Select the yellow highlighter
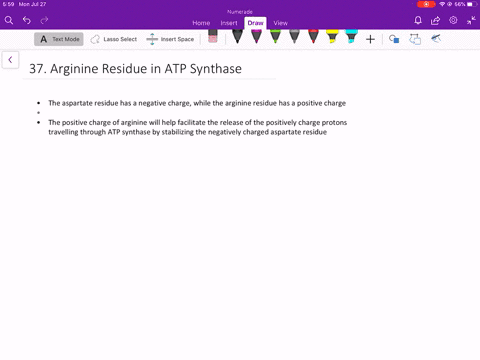480x360 pixels. [x=332, y=37]
